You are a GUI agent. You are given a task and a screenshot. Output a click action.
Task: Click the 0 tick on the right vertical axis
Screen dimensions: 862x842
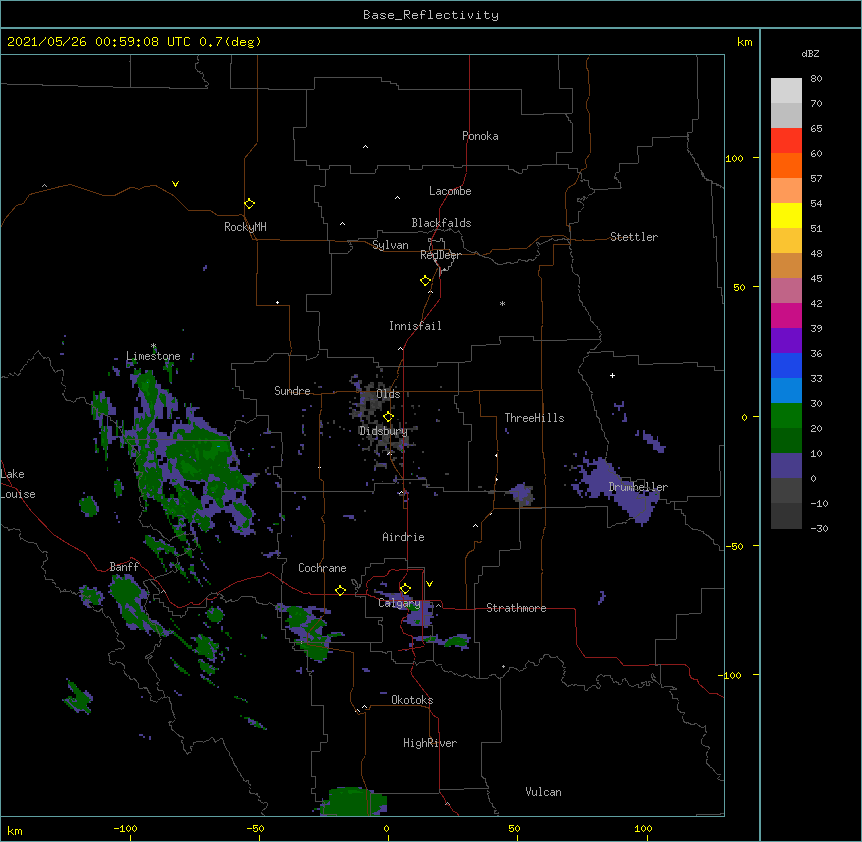744,417
